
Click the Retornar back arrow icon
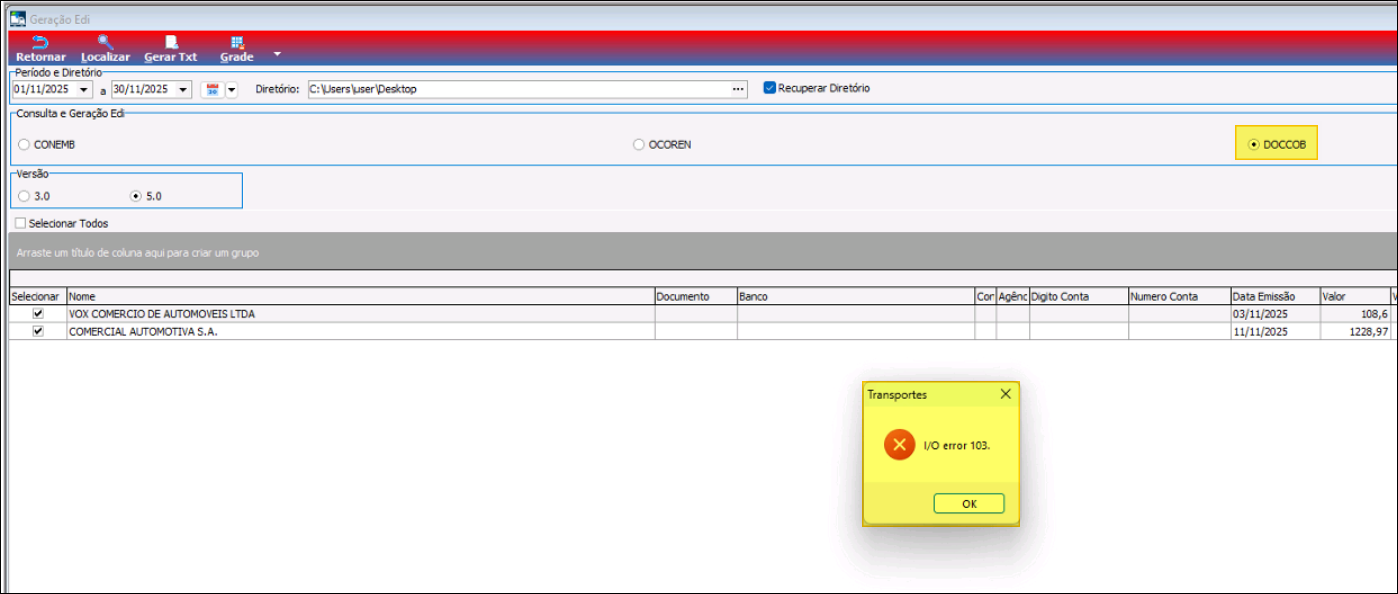(x=40, y=42)
